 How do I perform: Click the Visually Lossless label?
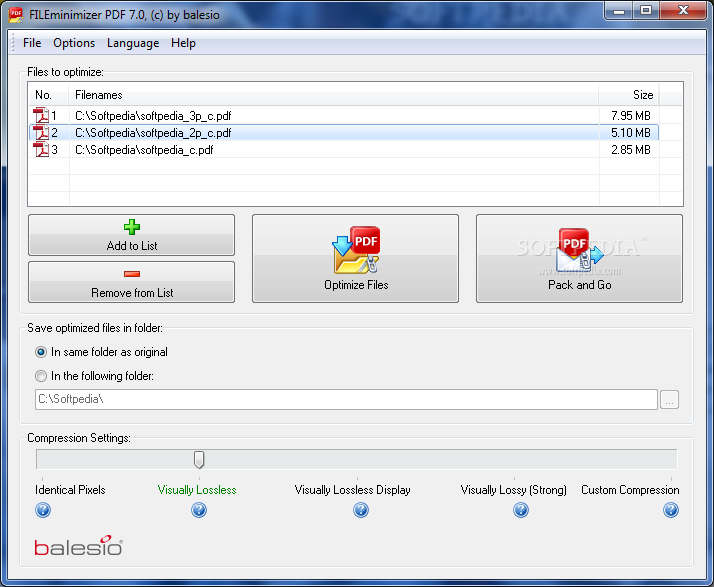pos(197,490)
